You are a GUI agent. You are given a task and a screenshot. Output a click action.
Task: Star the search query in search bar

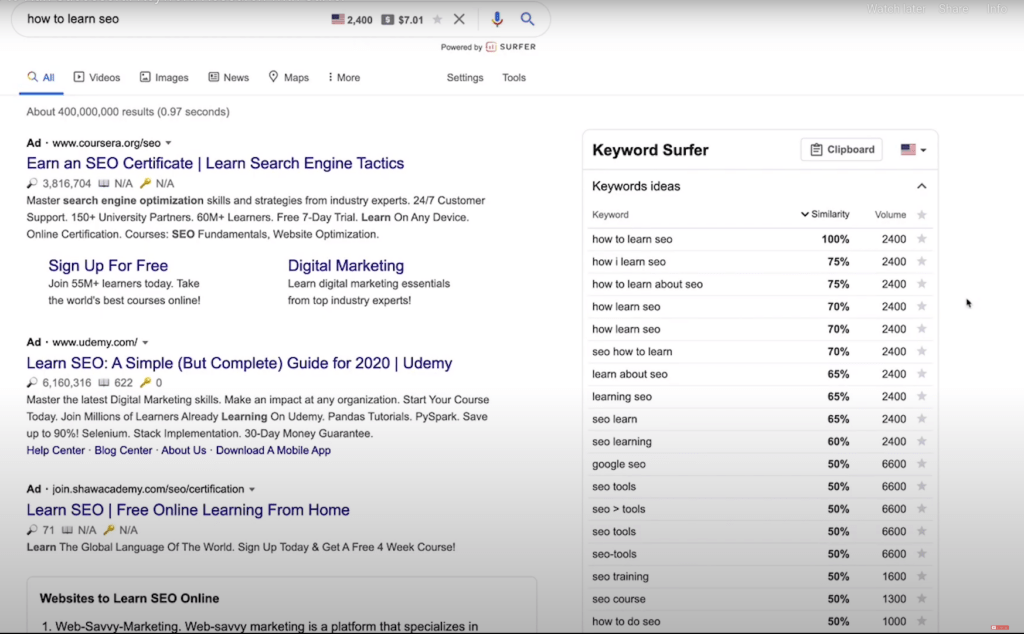[x=438, y=20]
